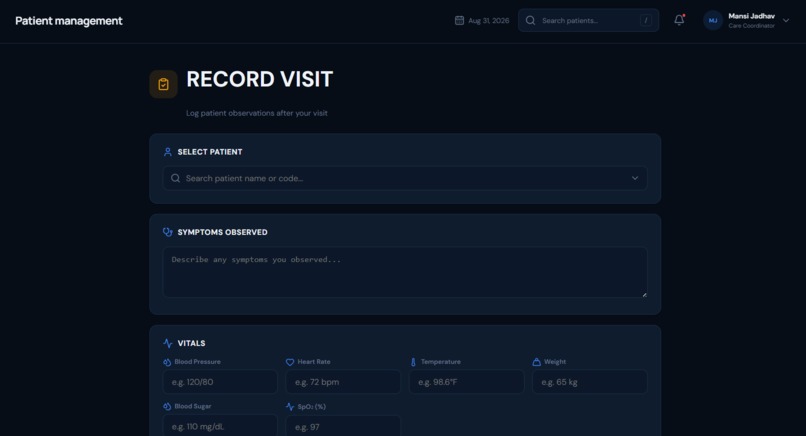Click the Patient management title link
The height and width of the screenshot is (436, 806).
(x=69, y=21)
